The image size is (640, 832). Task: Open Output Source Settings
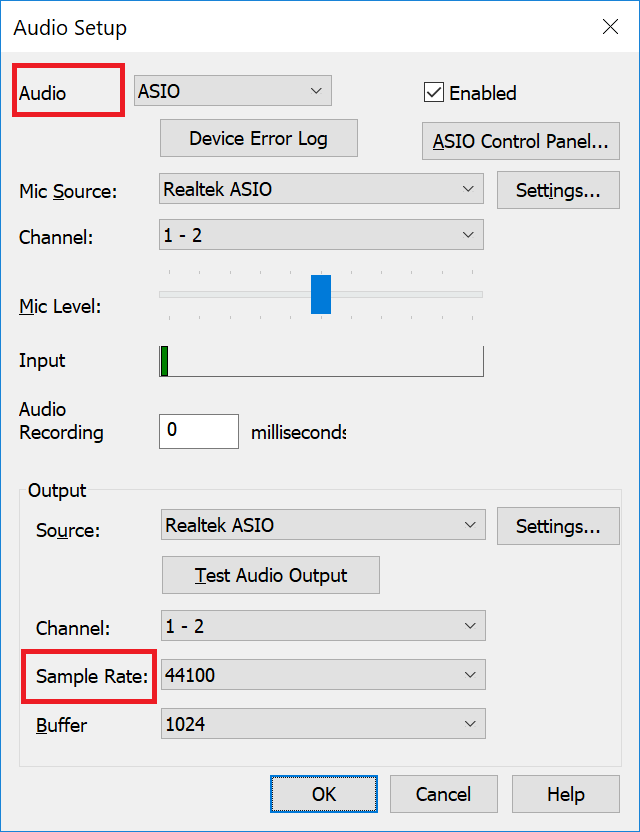[x=557, y=526]
